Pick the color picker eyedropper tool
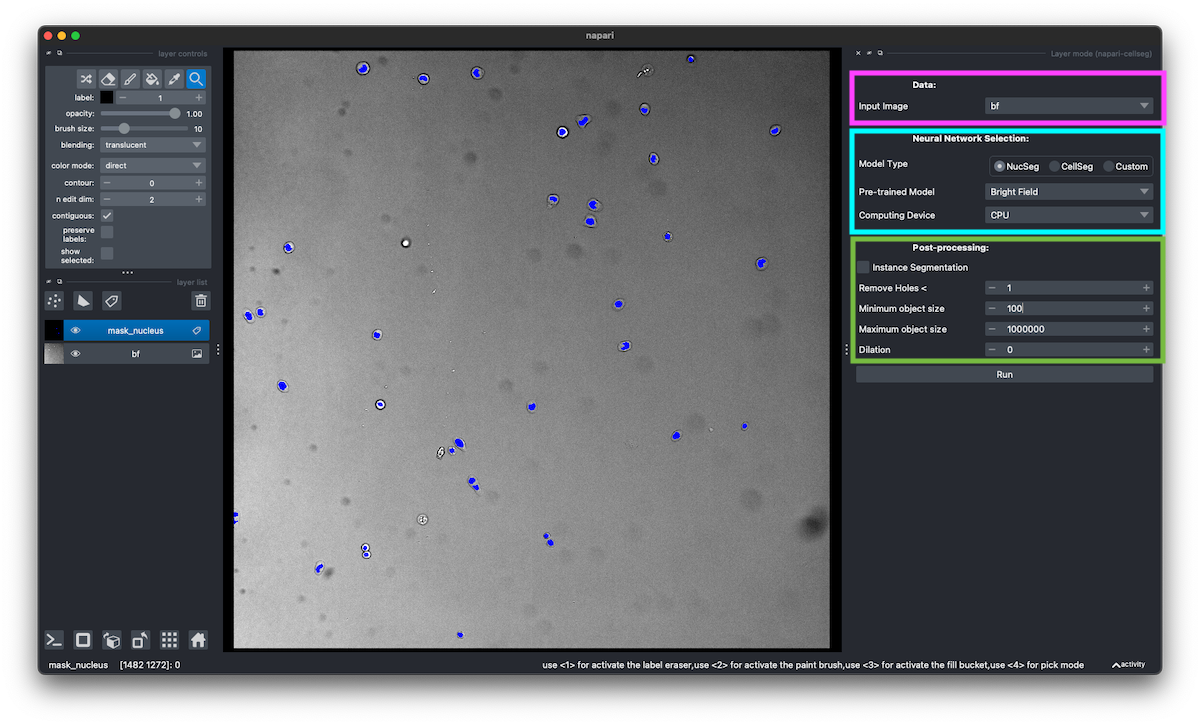1200x725 pixels. 174,78
